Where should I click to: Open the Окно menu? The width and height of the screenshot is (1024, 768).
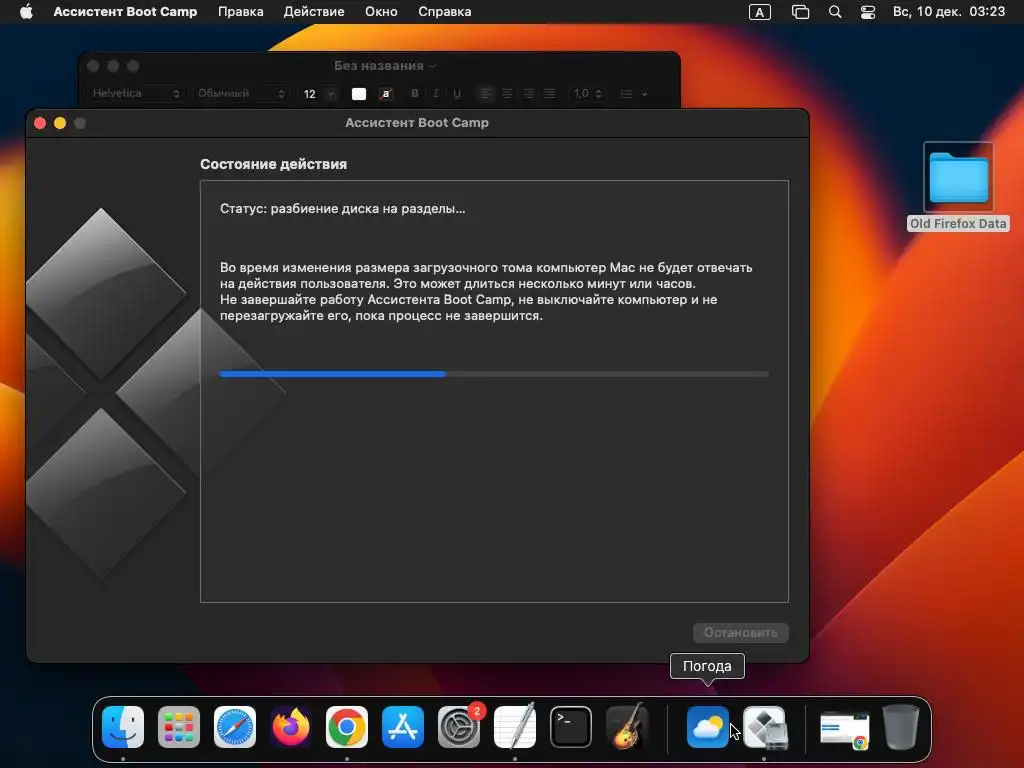(x=381, y=12)
